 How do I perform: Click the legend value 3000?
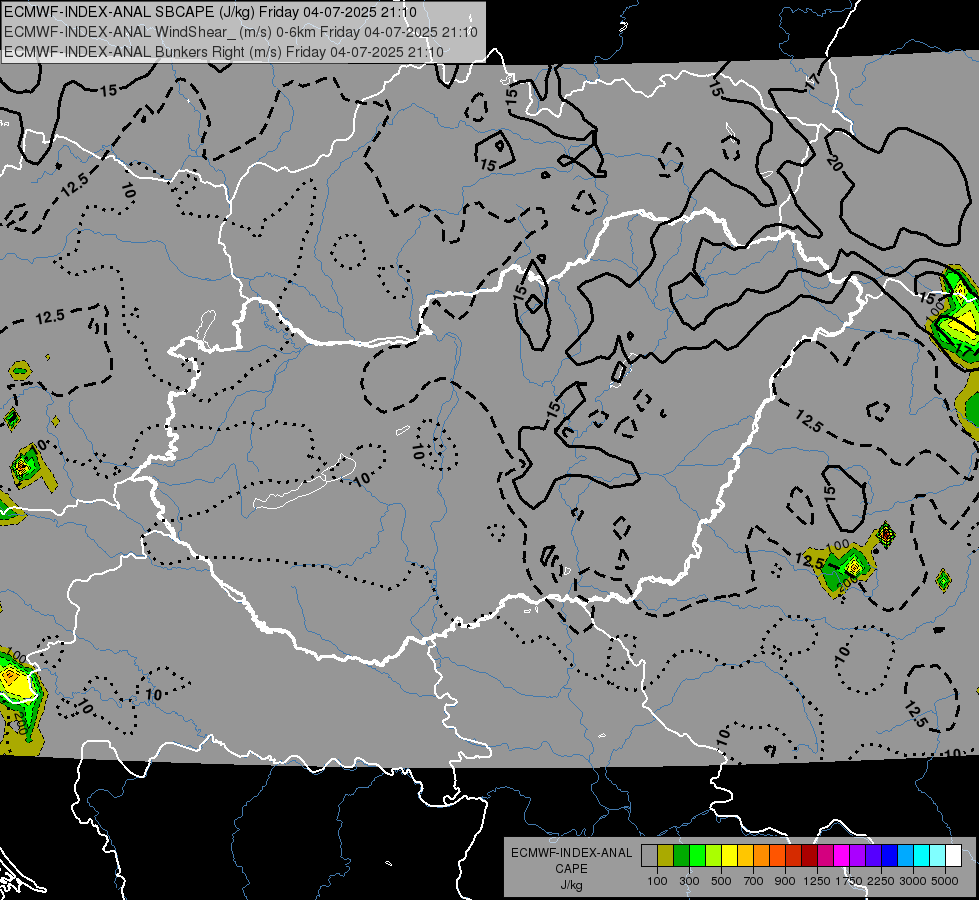tap(913, 881)
